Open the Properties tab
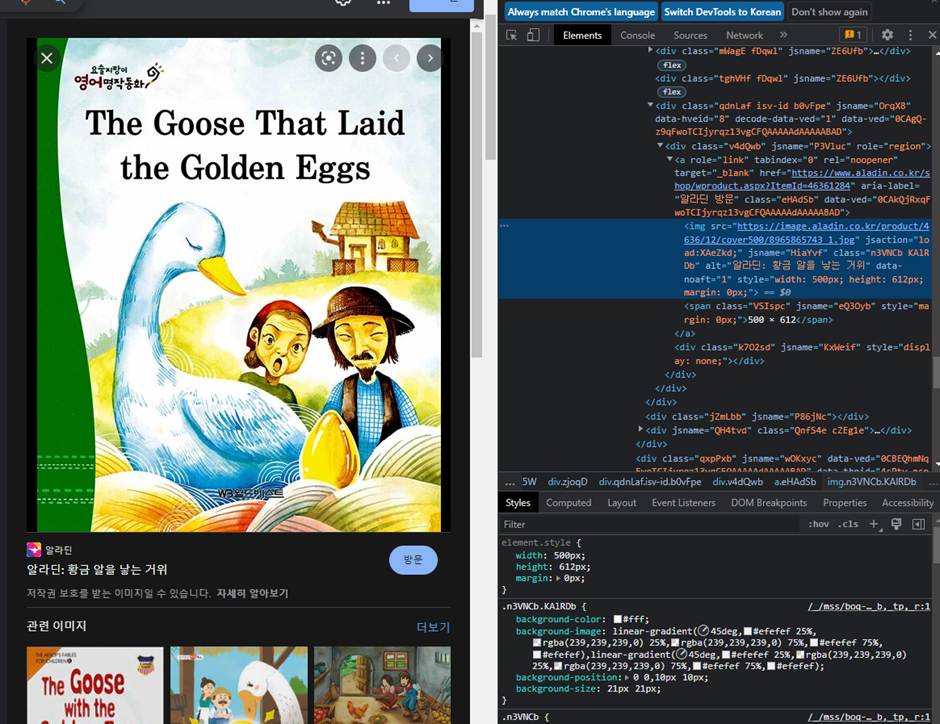 (x=845, y=503)
